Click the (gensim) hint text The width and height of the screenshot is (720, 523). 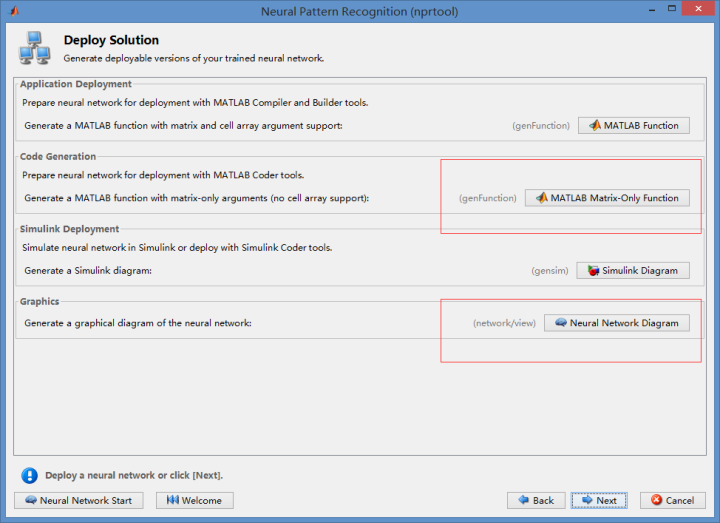point(550,271)
